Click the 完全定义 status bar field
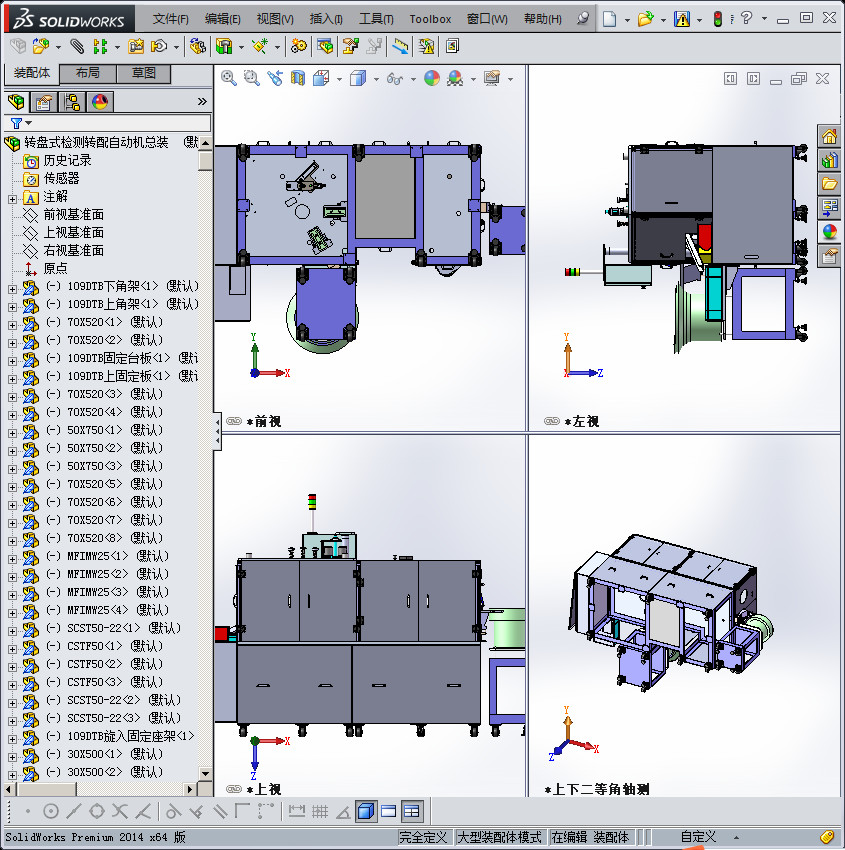This screenshot has width=845, height=850. tap(423, 838)
